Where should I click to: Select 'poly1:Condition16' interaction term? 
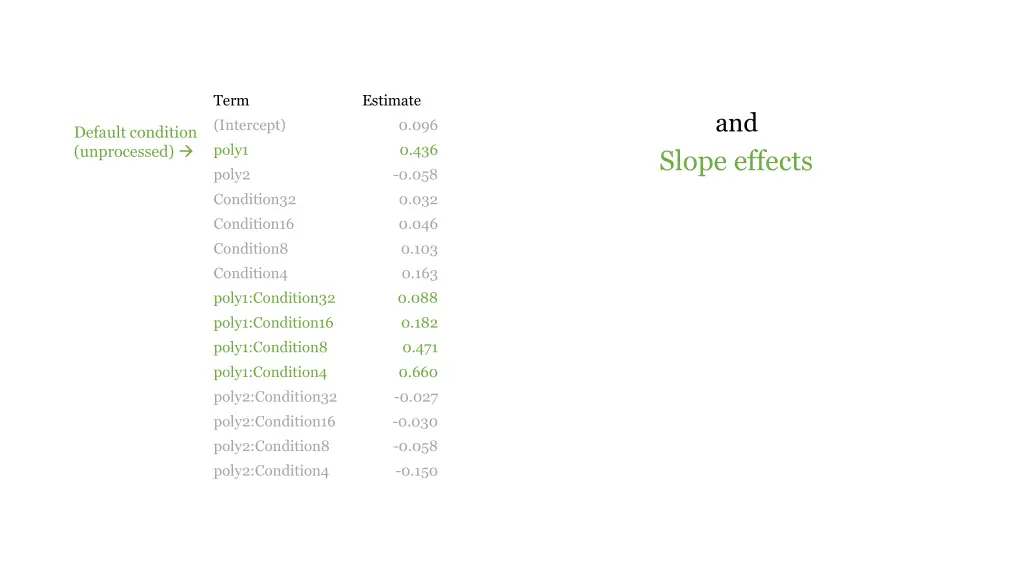[274, 323]
